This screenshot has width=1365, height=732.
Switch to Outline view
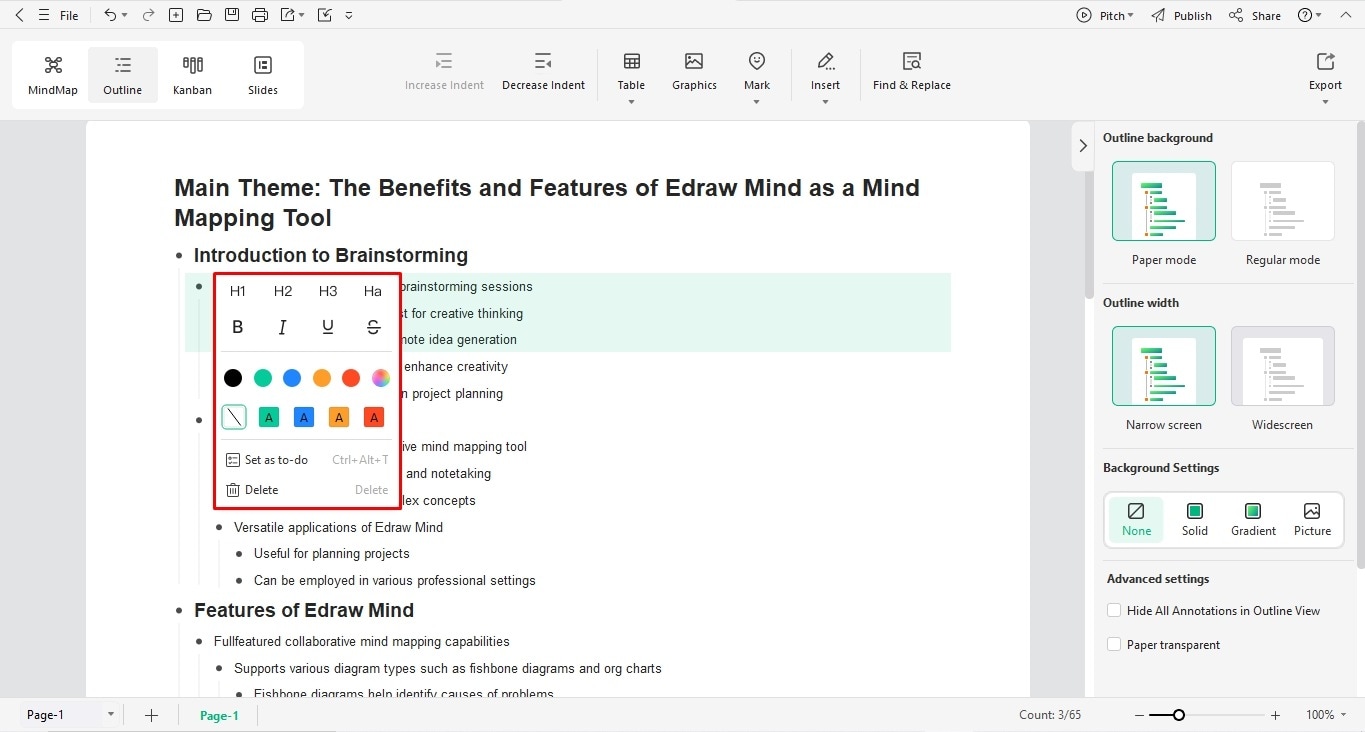123,75
